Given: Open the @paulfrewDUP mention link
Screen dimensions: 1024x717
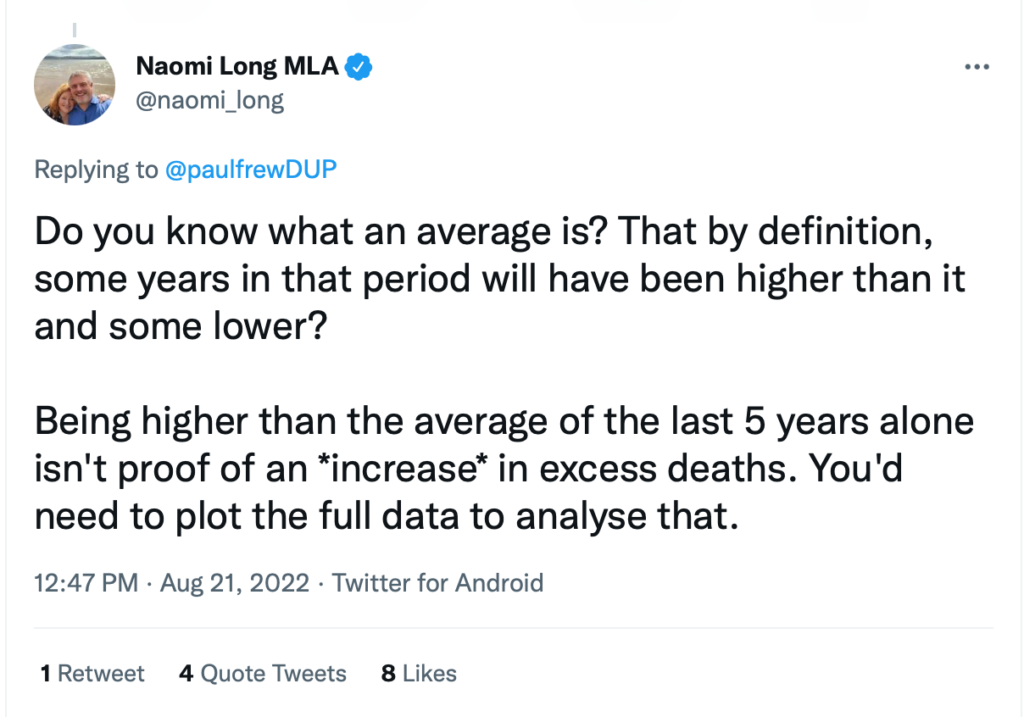Looking at the screenshot, I should (x=251, y=169).
